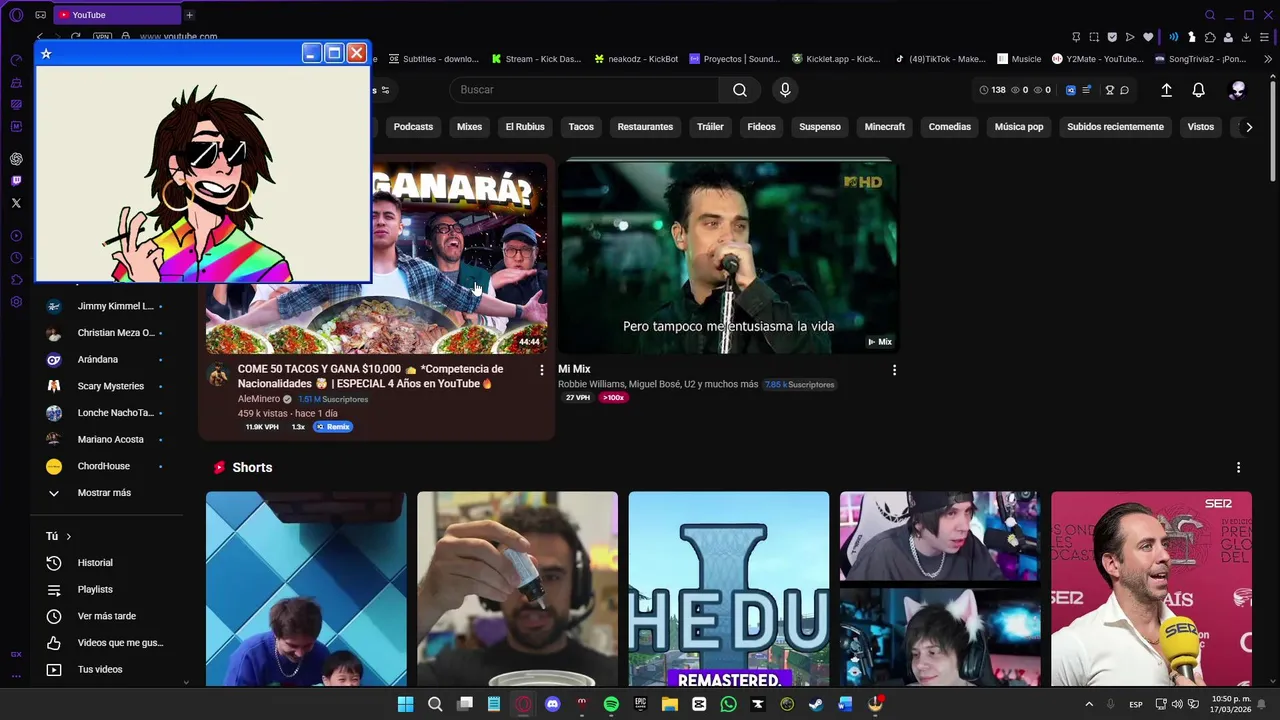Open WhatsApp from the taskbar
The image size is (1280, 720).
click(x=728, y=704)
